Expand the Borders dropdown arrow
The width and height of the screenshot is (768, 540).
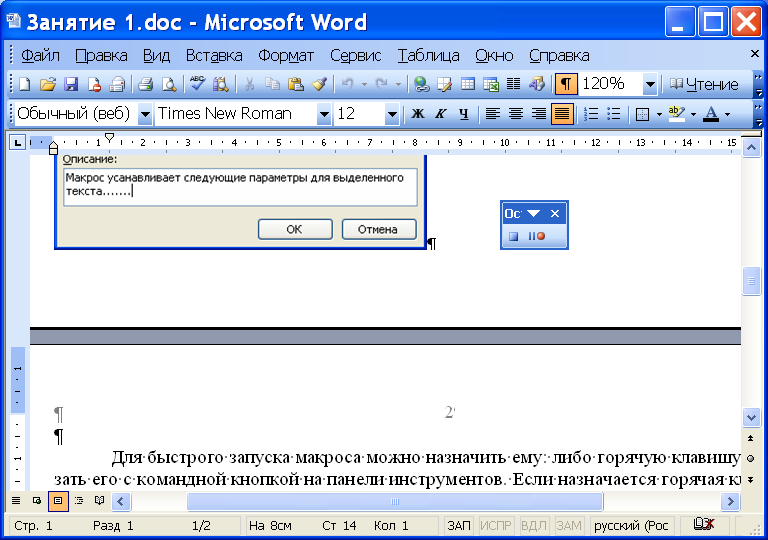(659, 114)
